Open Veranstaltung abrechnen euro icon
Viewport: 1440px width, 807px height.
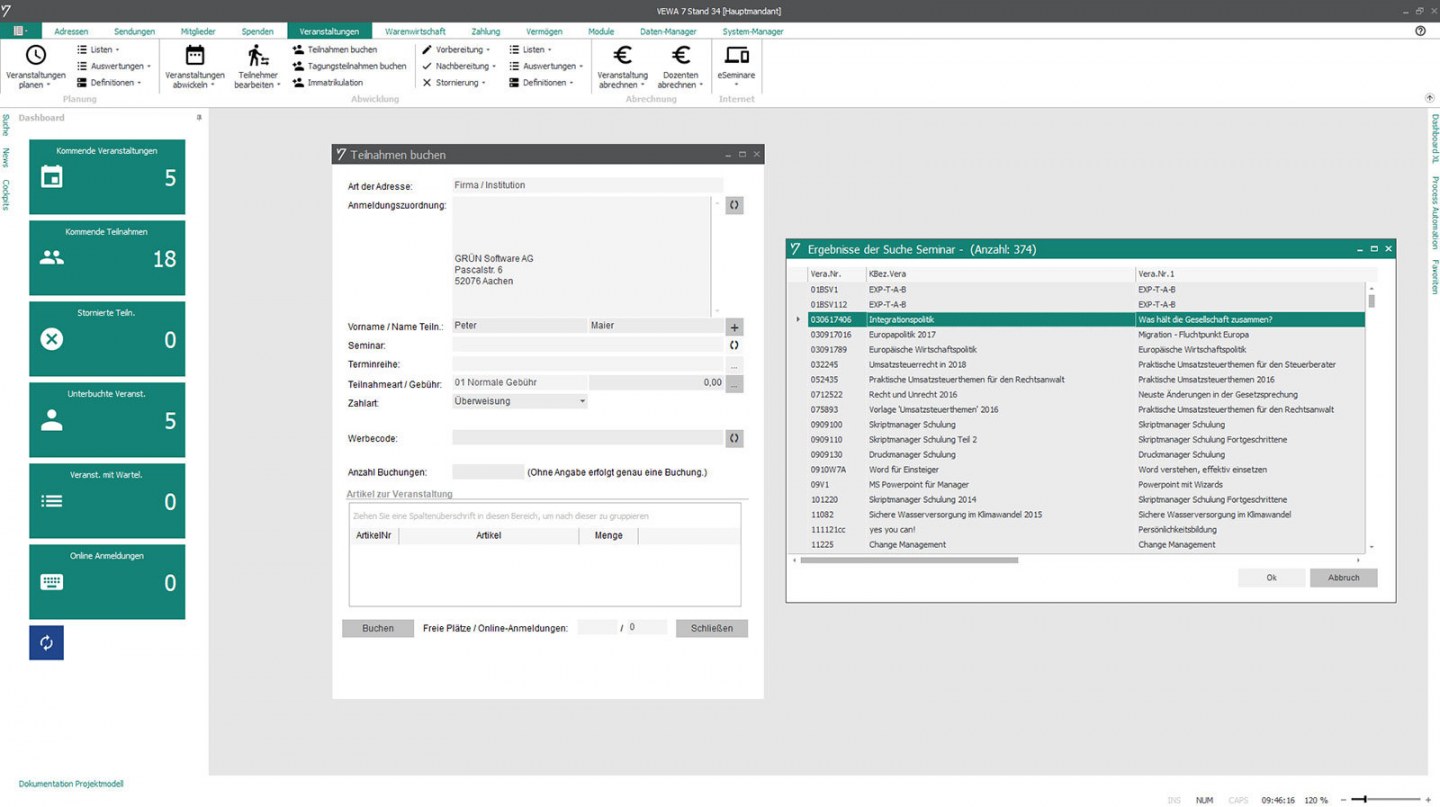[x=622, y=55]
